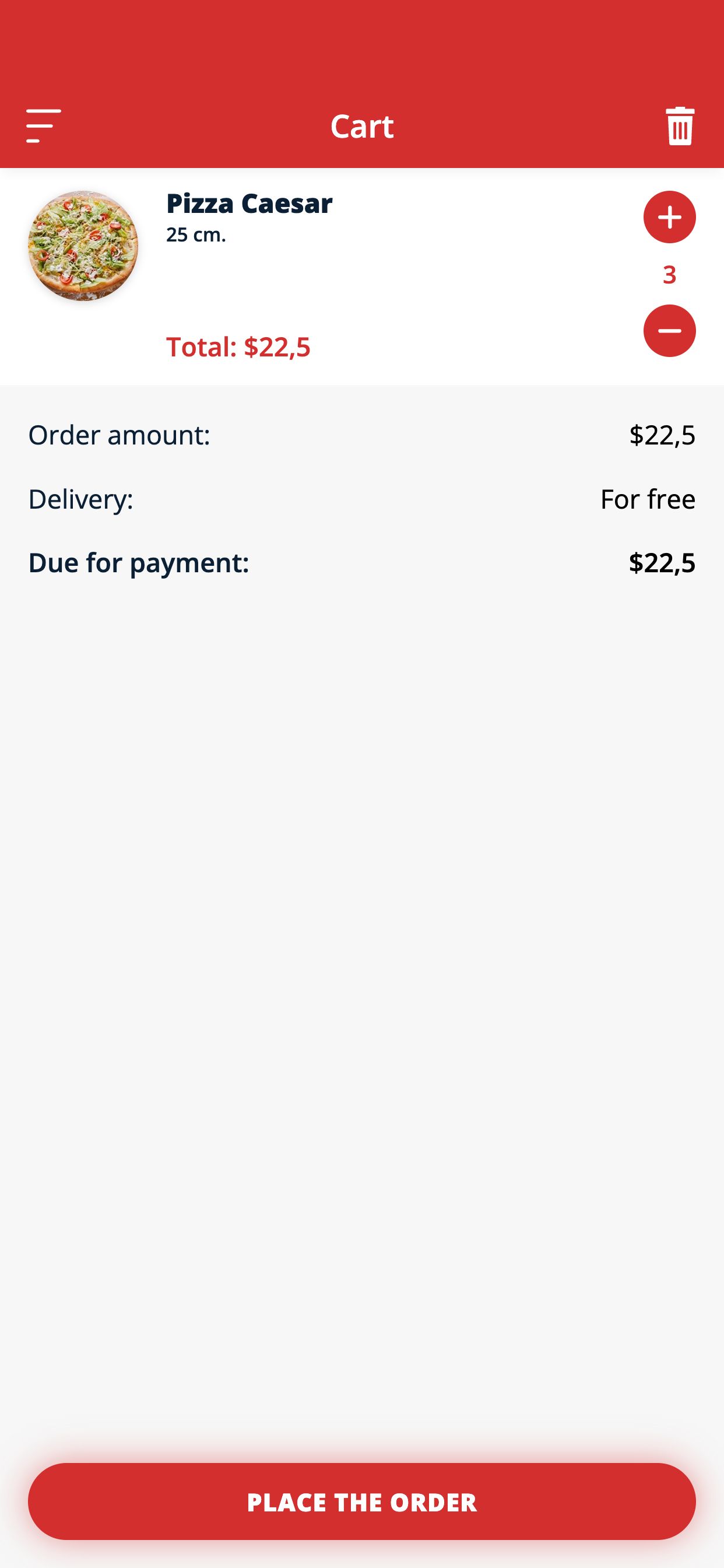724x1568 pixels.
Task: Decrease Pizza Caesar quantity with minus button
Action: (669, 331)
